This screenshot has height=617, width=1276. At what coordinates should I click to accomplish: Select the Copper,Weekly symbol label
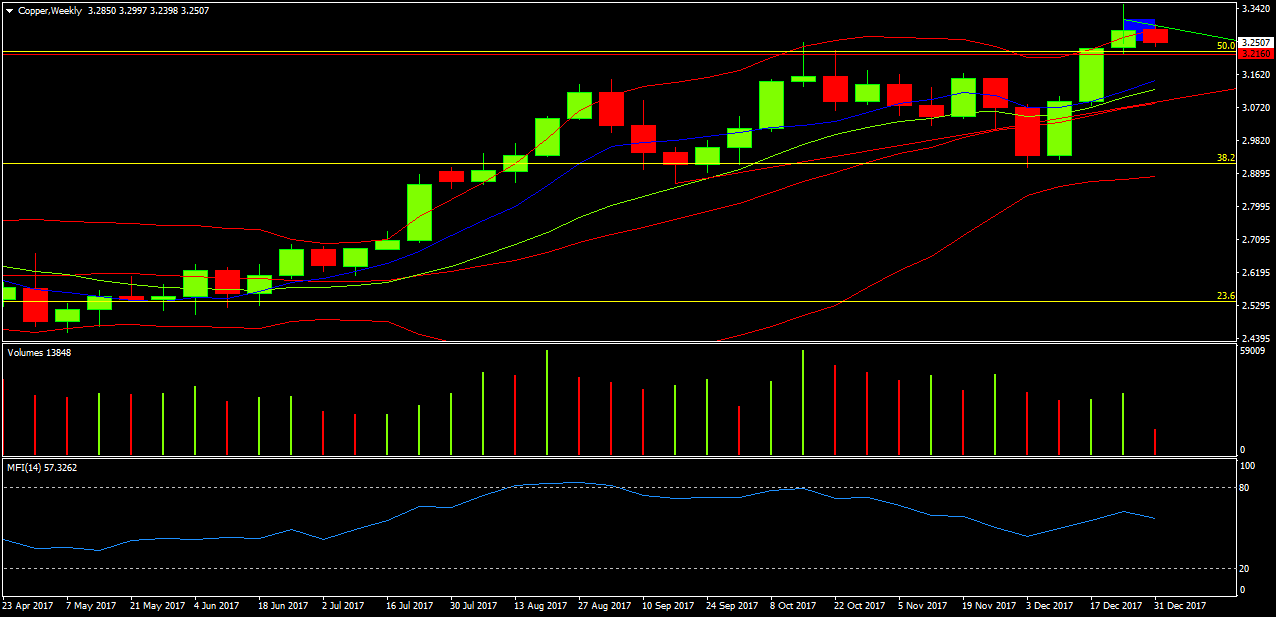(x=50, y=10)
